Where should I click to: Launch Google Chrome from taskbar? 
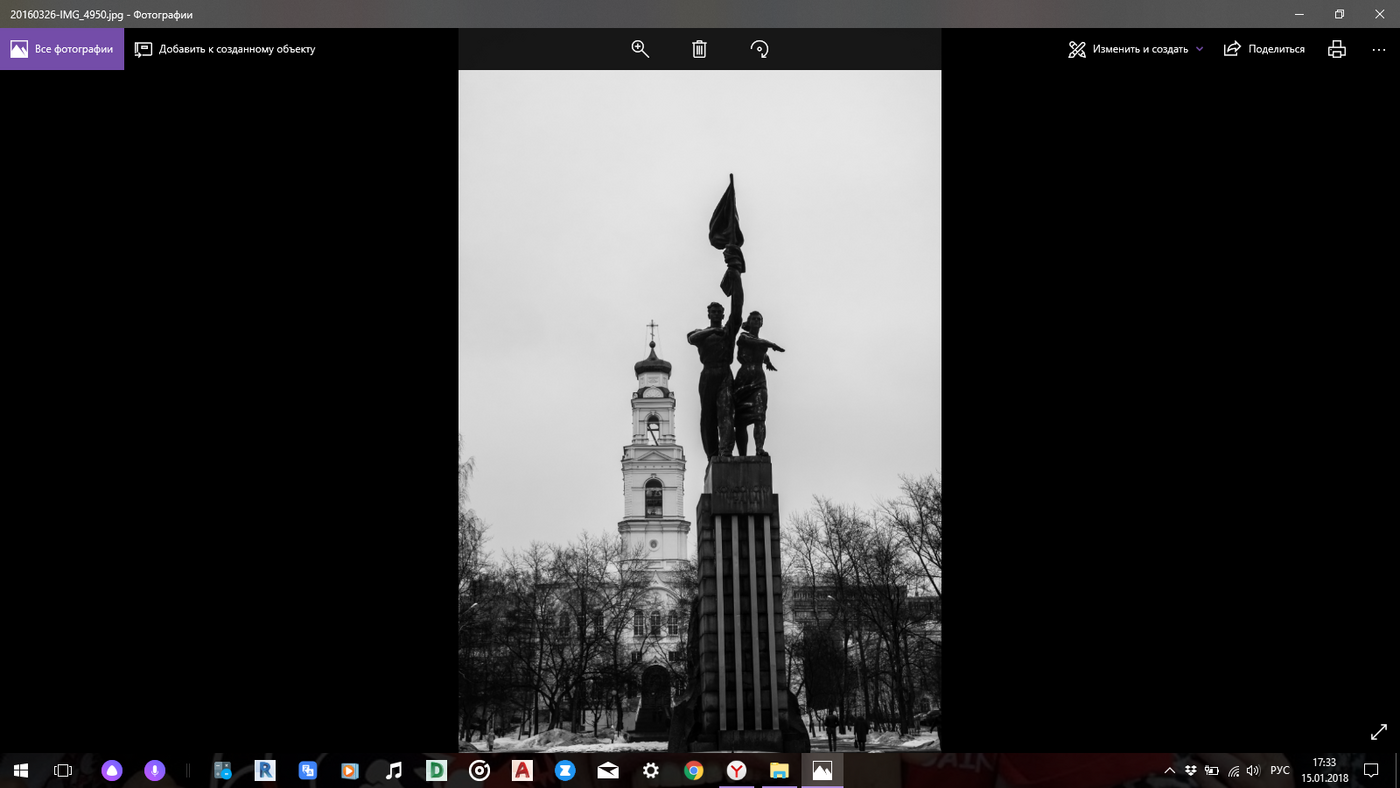point(694,770)
